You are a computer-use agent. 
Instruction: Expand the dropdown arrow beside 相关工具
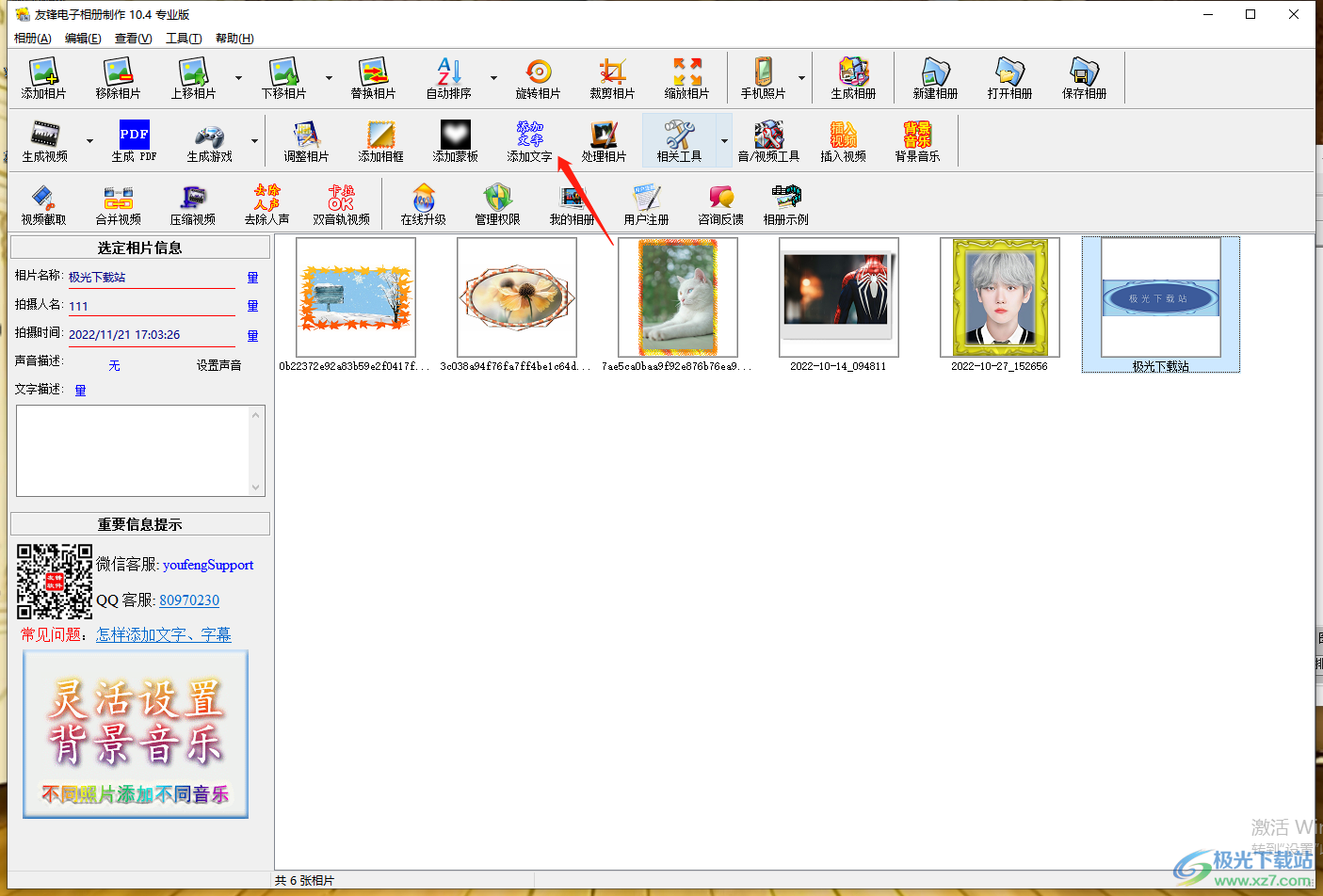coord(724,141)
